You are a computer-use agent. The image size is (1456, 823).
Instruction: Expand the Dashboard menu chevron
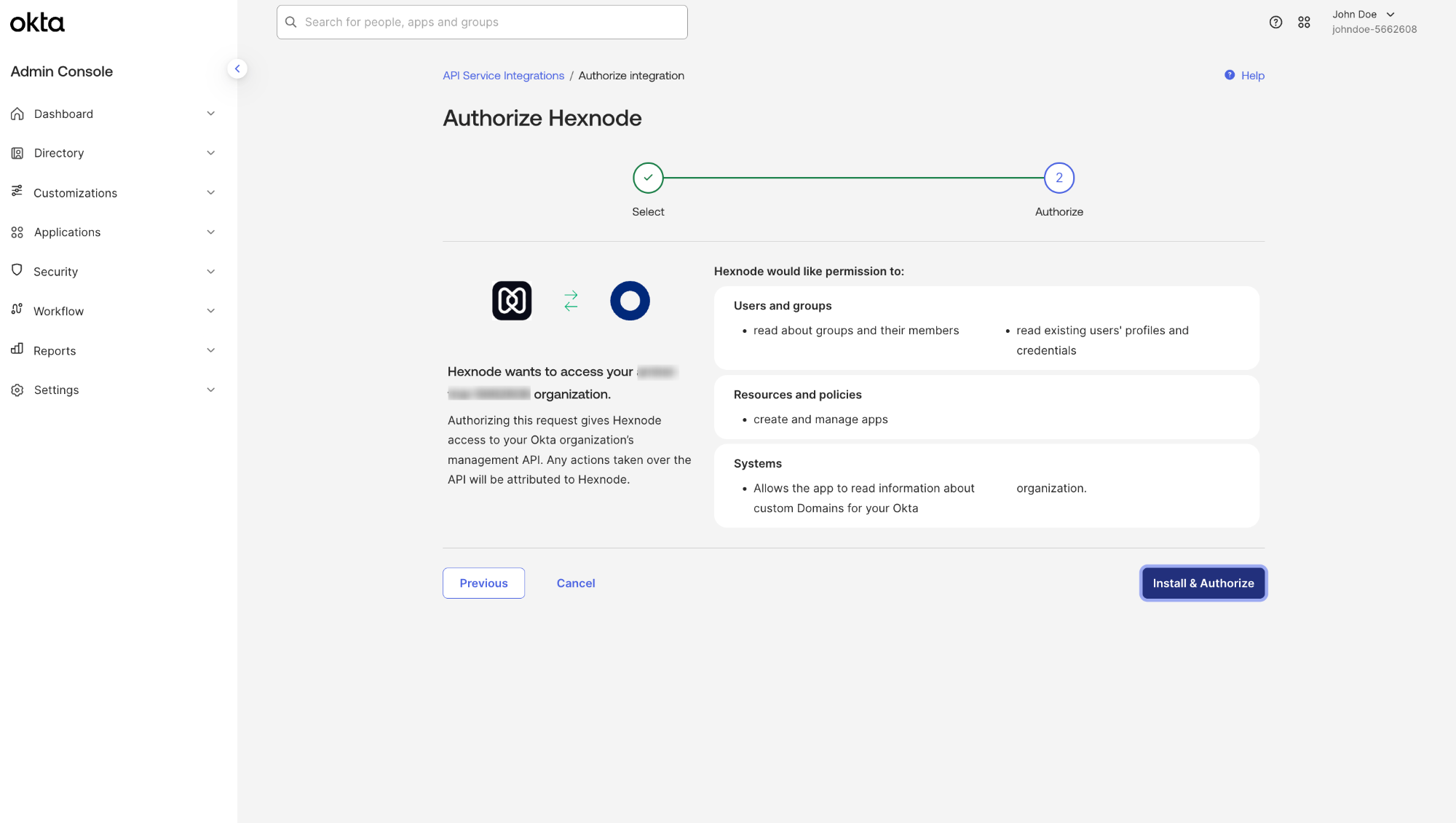pos(210,114)
